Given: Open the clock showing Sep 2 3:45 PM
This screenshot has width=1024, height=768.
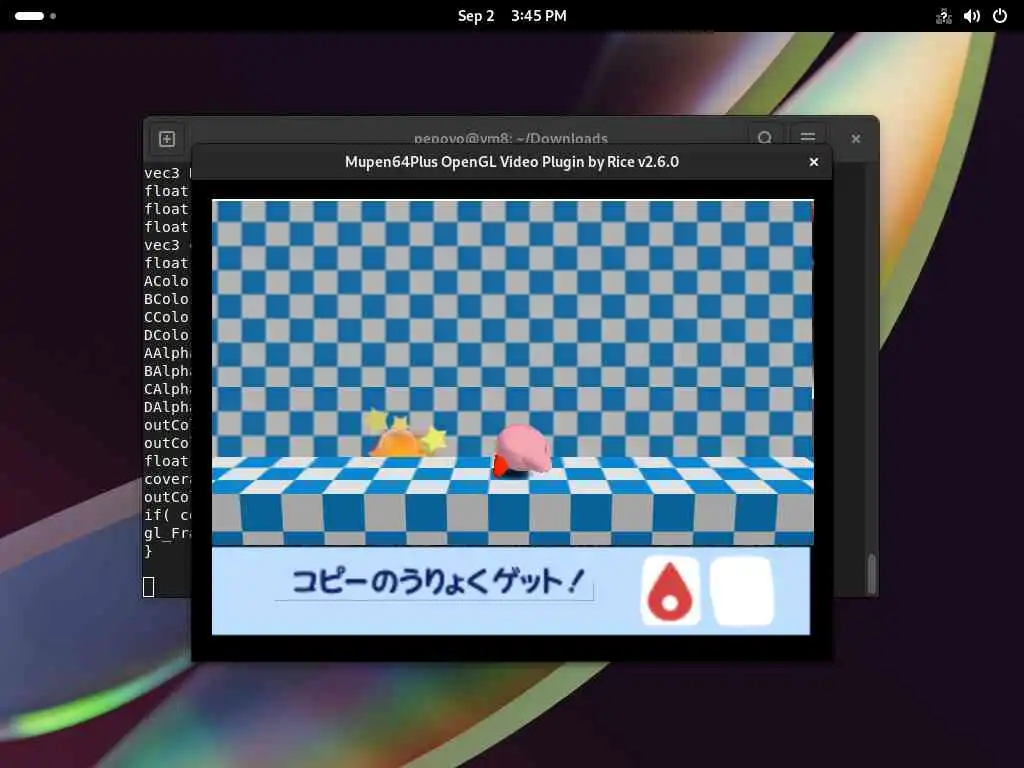Looking at the screenshot, I should 512,16.
